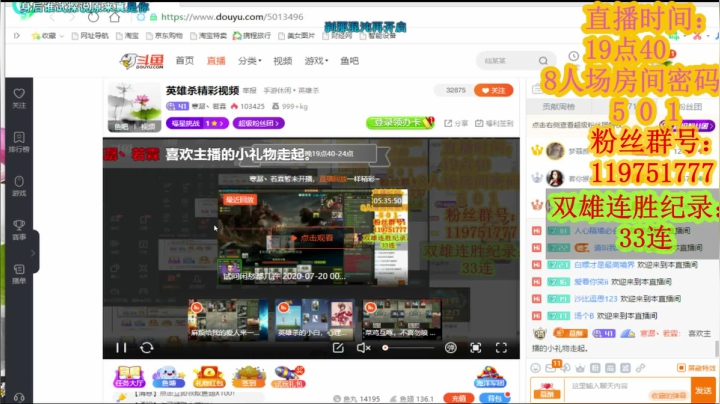Click the chain link icon in chat toolbar

(641, 368)
